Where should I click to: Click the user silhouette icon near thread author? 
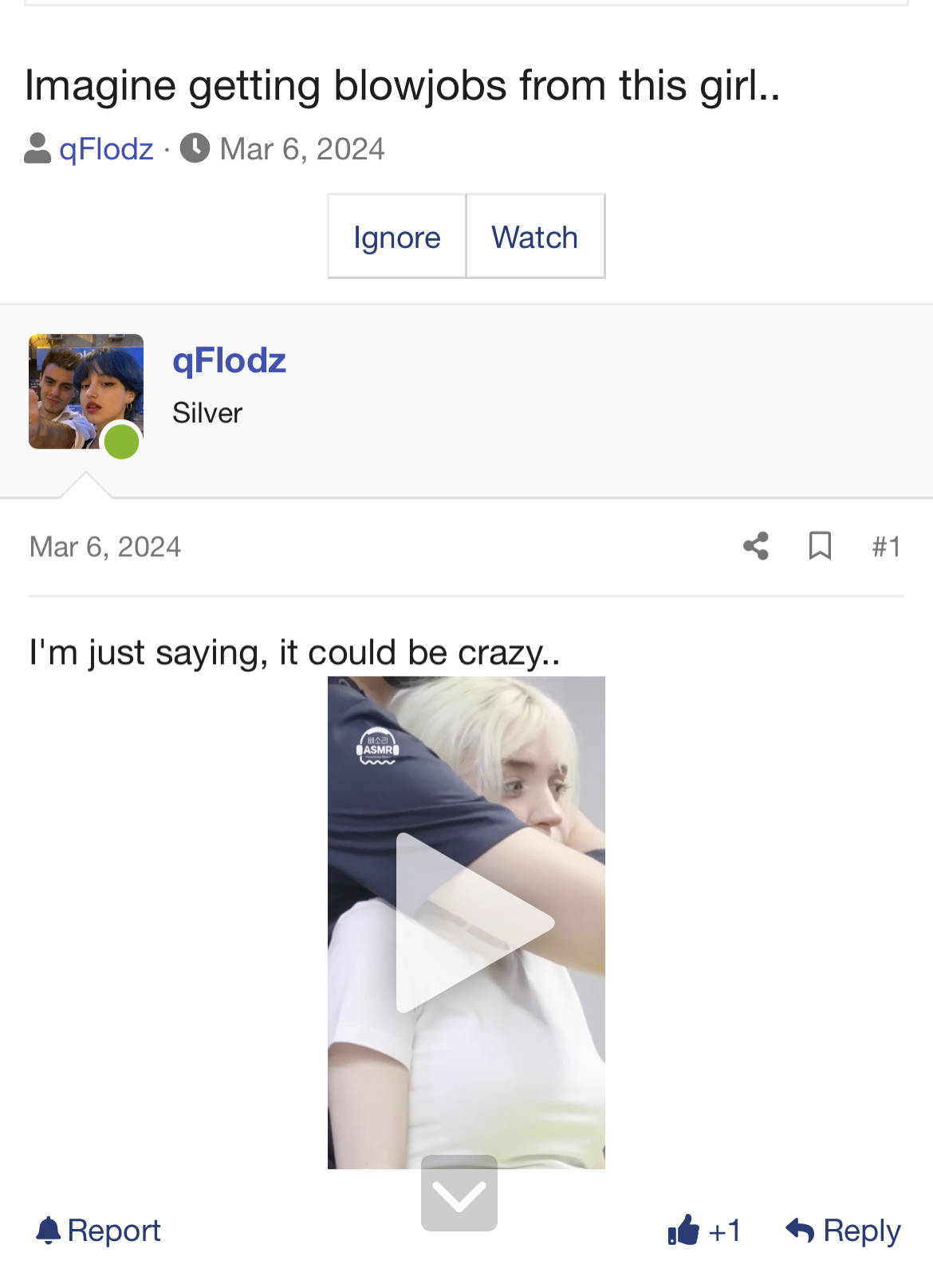(37, 149)
